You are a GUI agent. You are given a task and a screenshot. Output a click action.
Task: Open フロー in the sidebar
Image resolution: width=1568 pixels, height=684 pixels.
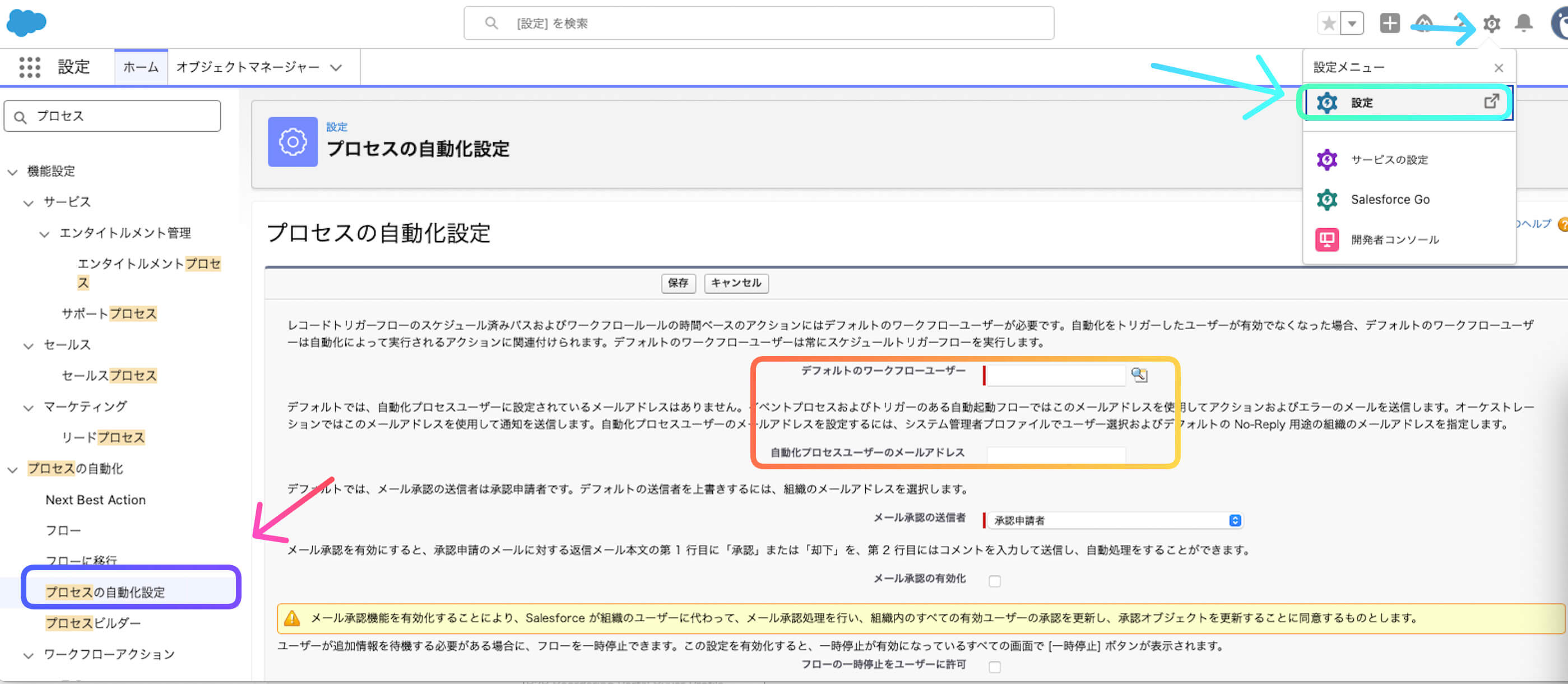coord(63,530)
